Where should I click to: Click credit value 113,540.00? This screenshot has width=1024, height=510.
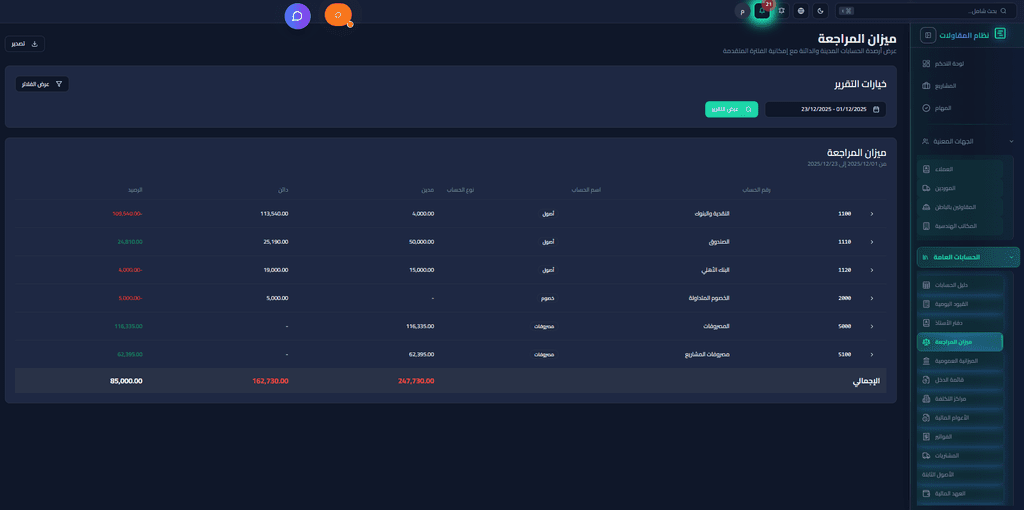tap(274, 214)
